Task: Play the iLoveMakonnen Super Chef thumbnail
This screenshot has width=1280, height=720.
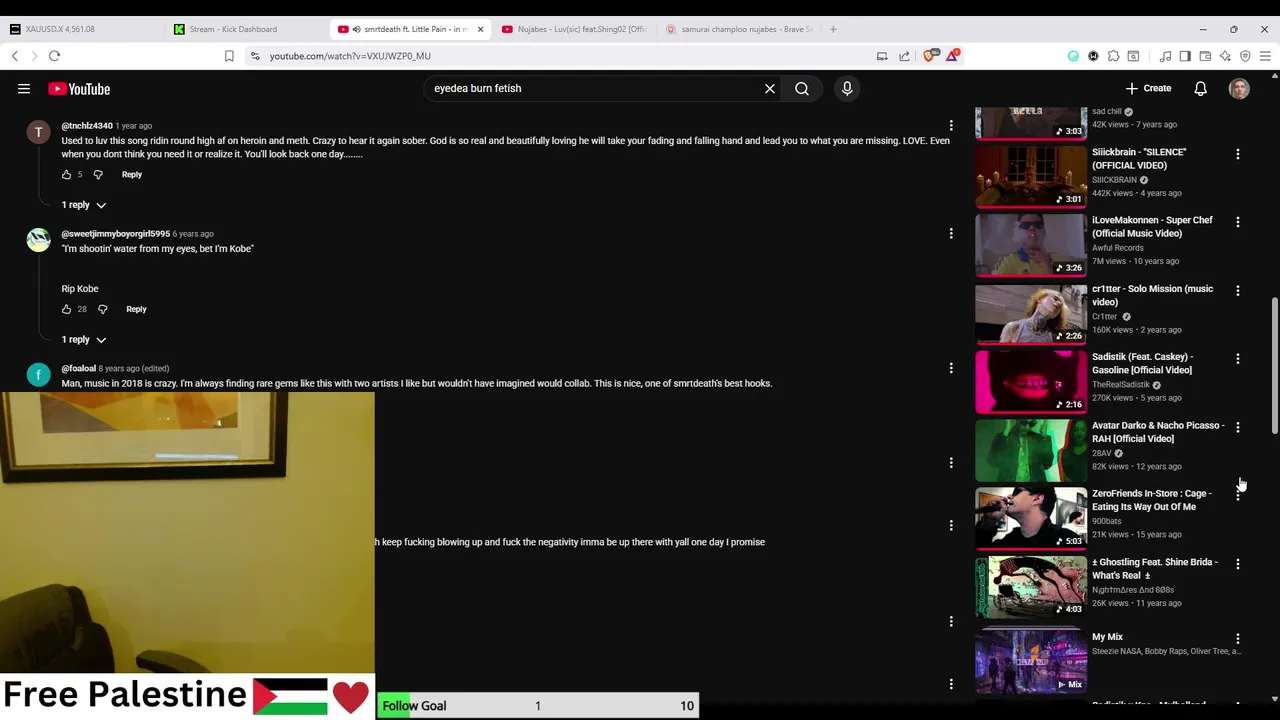Action: click(x=1030, y=245)
